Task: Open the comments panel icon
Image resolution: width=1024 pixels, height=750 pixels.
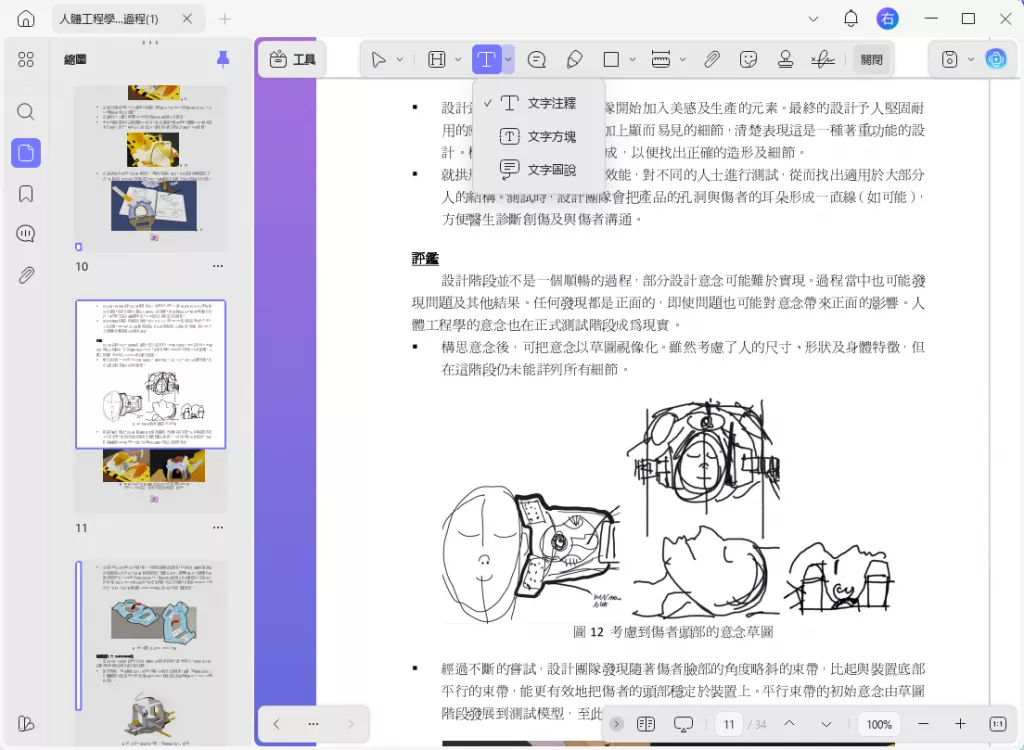Action: click(x=25, y=234)
